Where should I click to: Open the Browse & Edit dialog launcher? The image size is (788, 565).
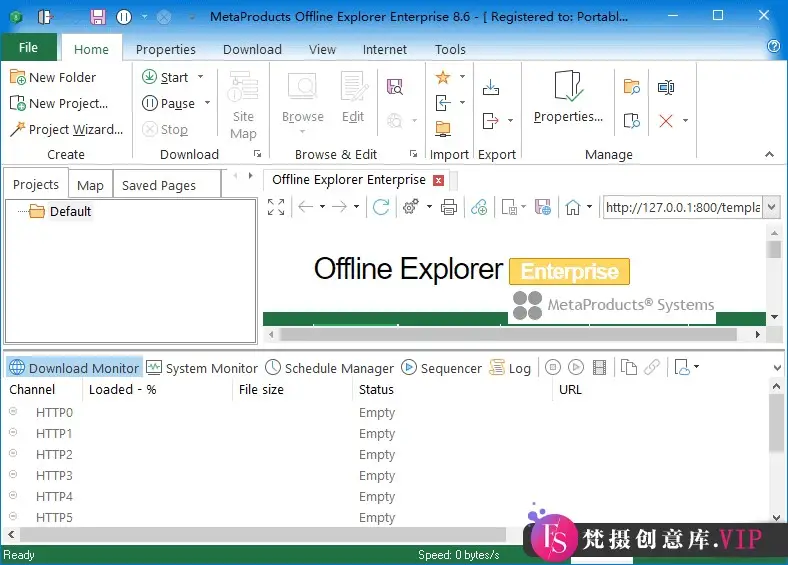[x=413, y=154]
